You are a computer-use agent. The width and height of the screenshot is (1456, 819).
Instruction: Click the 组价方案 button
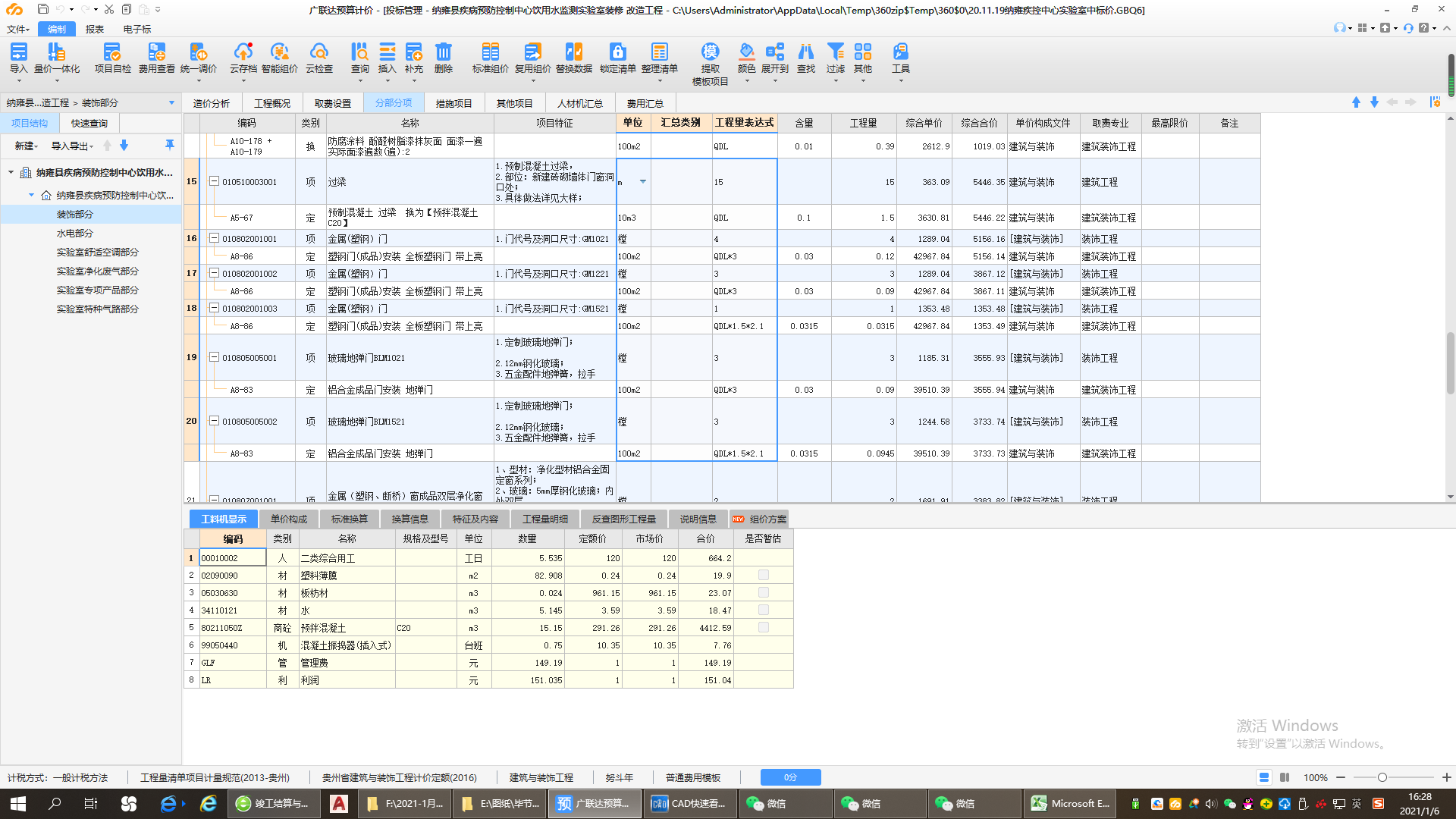coord(760,519)
